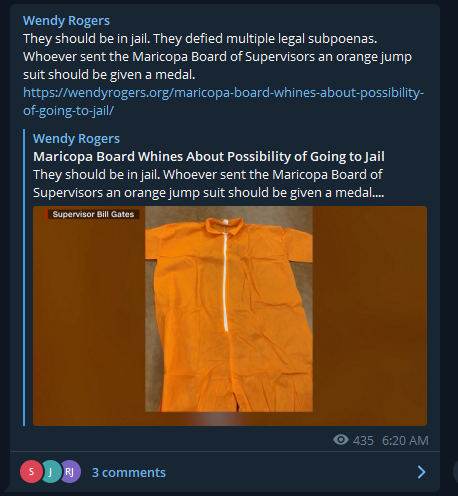Click the blue link preview sidebar line
Image resolution: width=458 pixels, height=496 pixels.
(24, 277)
